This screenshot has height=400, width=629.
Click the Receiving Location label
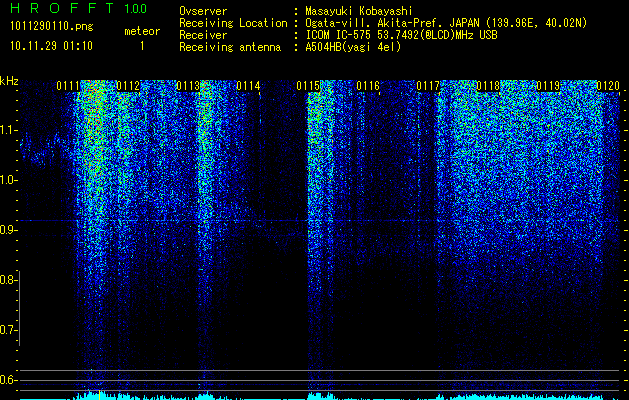pos(233,23)
